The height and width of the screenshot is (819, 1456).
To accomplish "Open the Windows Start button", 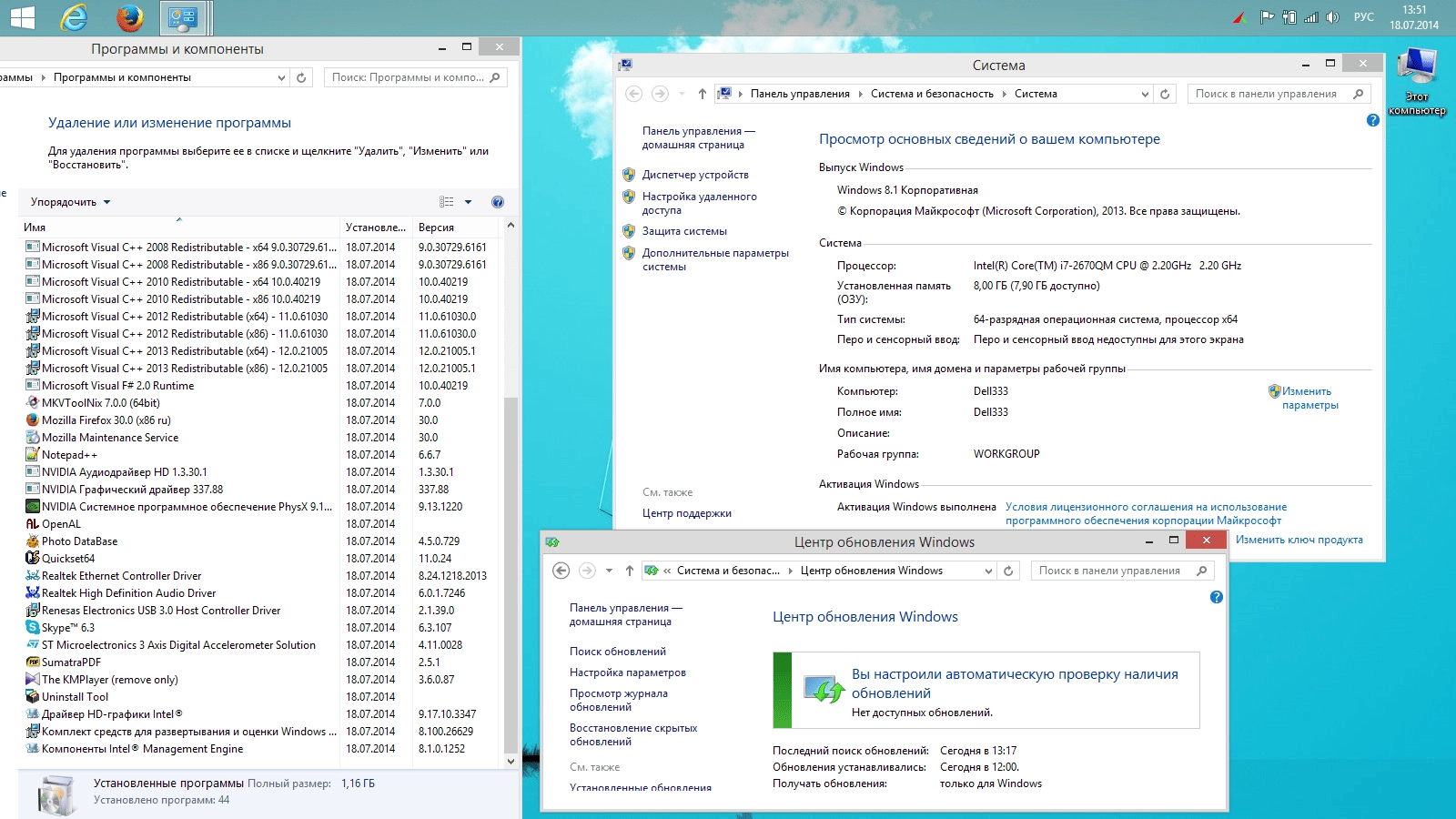I will point(22,17).
